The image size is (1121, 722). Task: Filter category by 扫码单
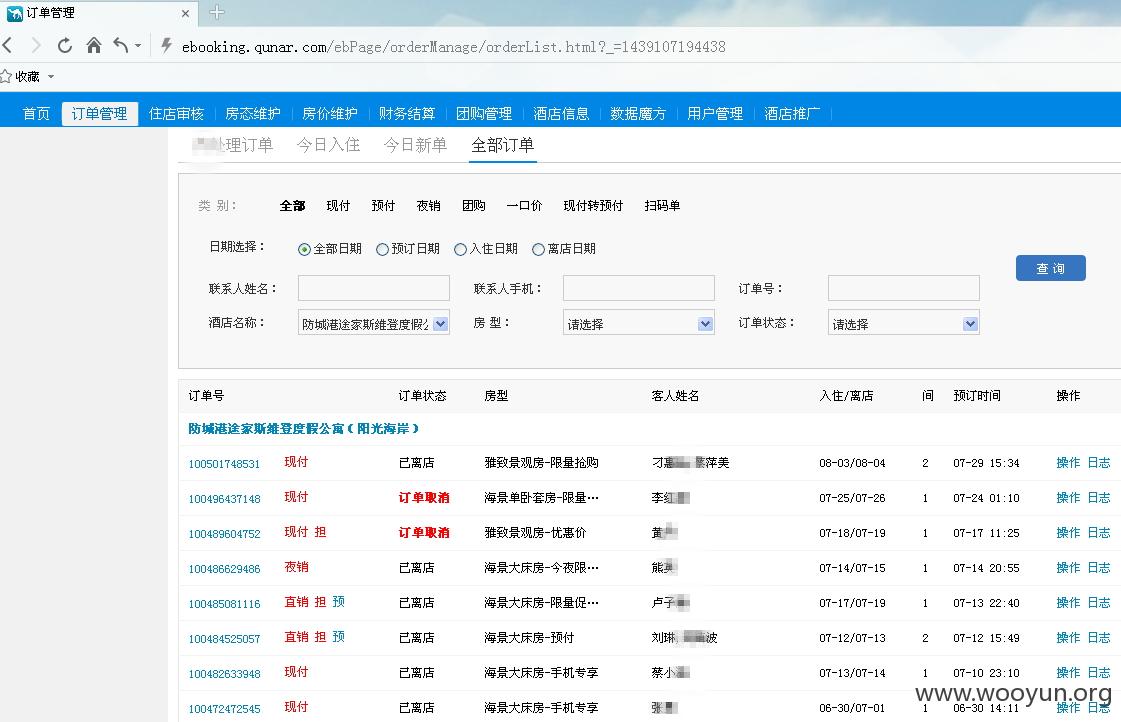point(662,206)
